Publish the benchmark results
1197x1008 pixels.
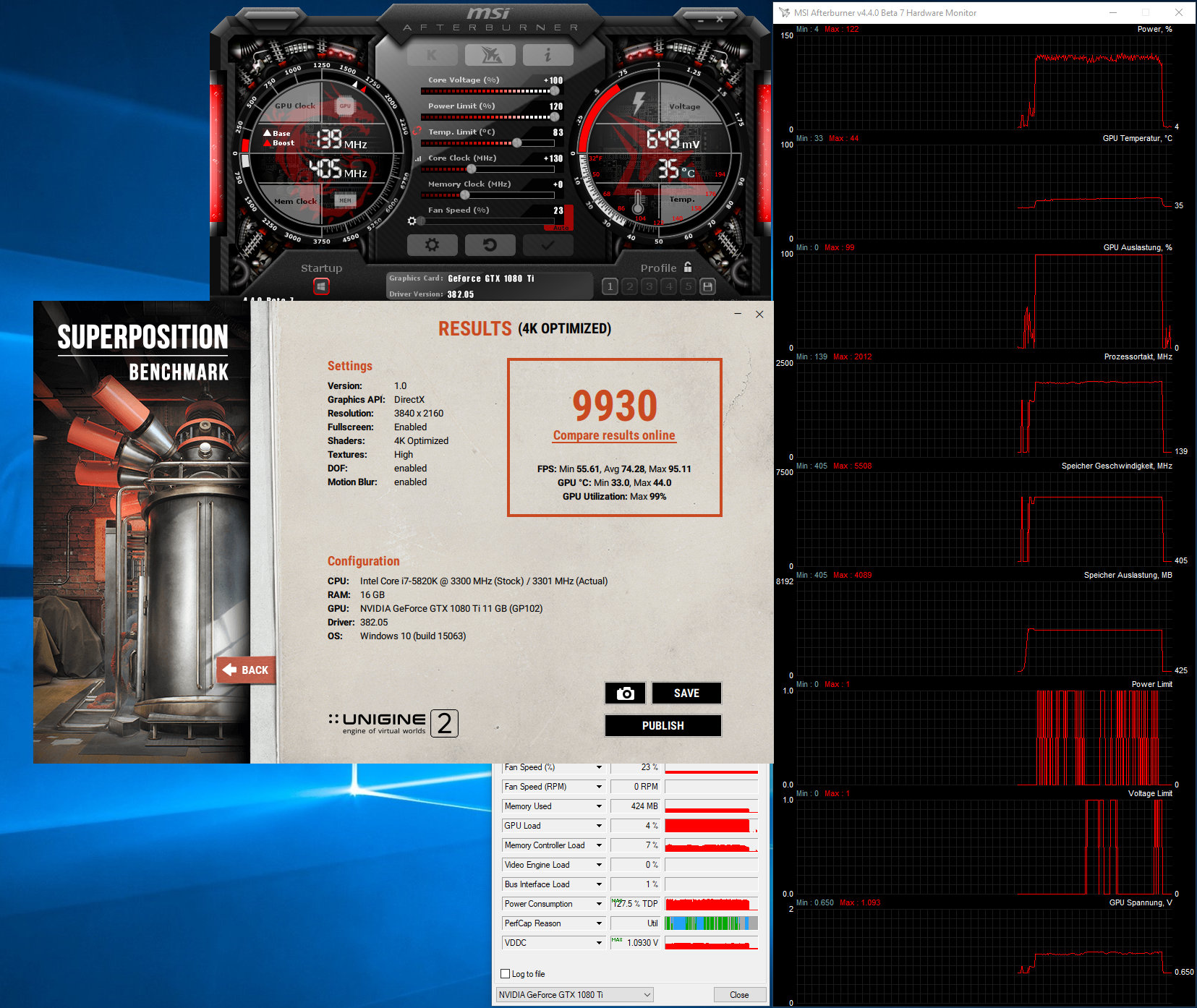[663, 726]
